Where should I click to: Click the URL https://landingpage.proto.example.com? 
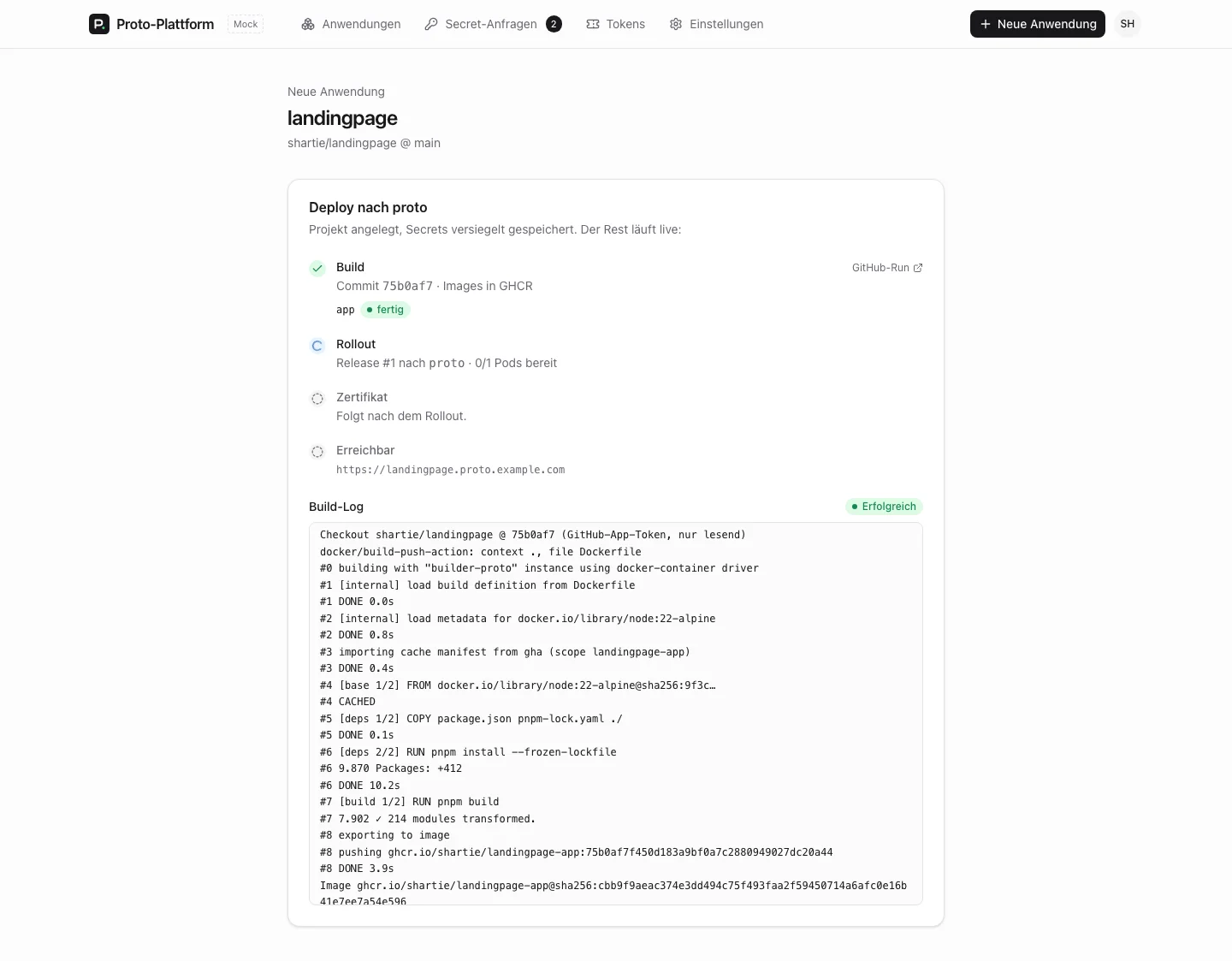click(x=450, y=470)
